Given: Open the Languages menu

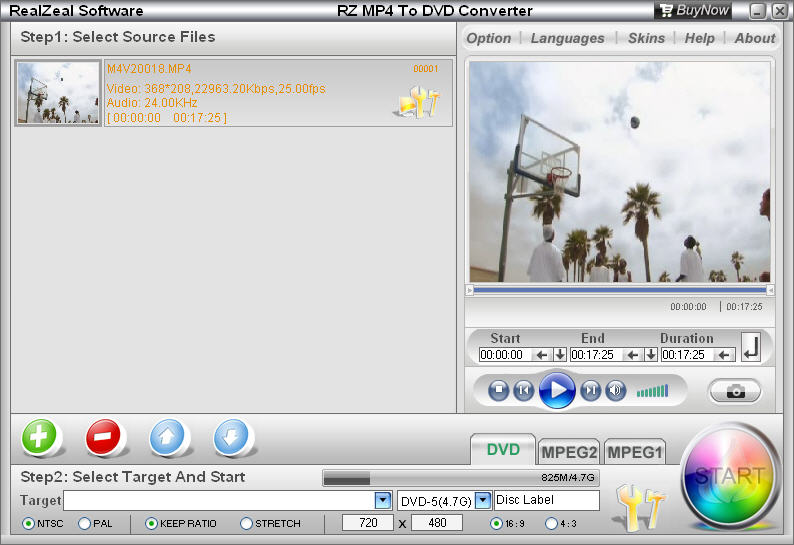Looking at the screenshot, I should [x=567, y=38].
